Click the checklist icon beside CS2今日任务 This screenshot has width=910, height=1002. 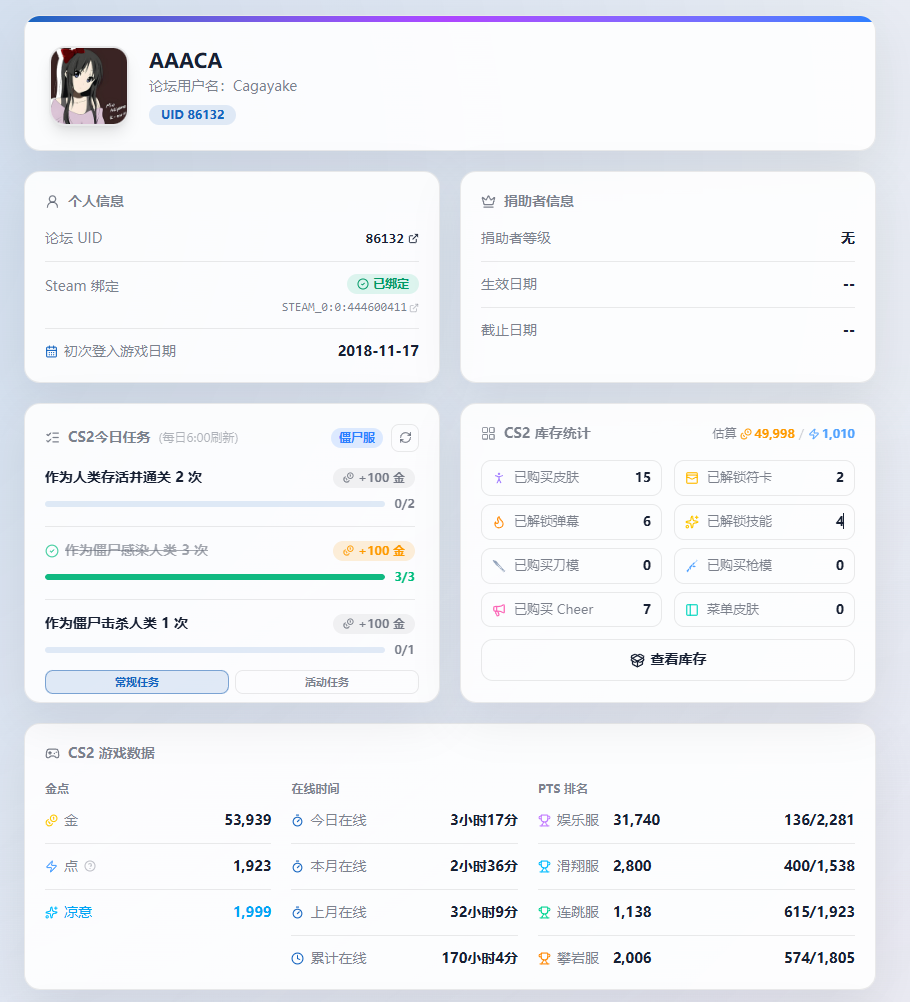click(52, 438)
